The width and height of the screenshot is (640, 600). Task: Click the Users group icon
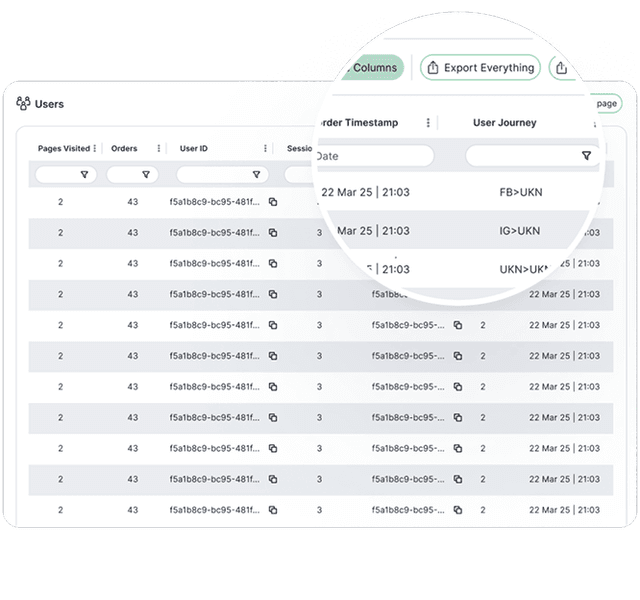(x=23, y=103)
